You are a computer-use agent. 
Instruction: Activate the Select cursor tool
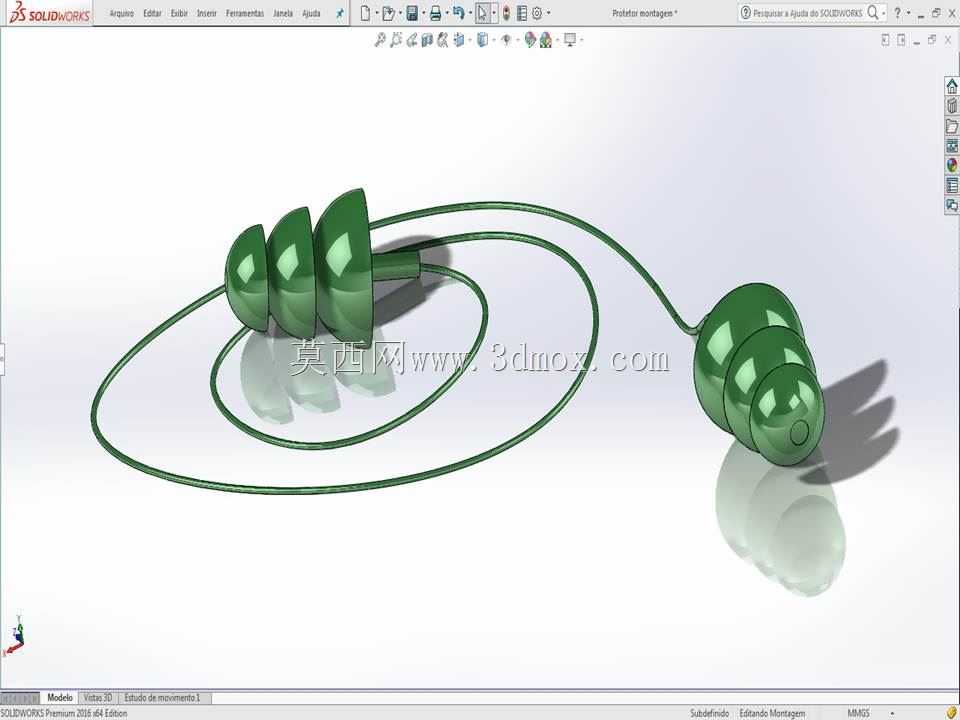tap(482, 13)
